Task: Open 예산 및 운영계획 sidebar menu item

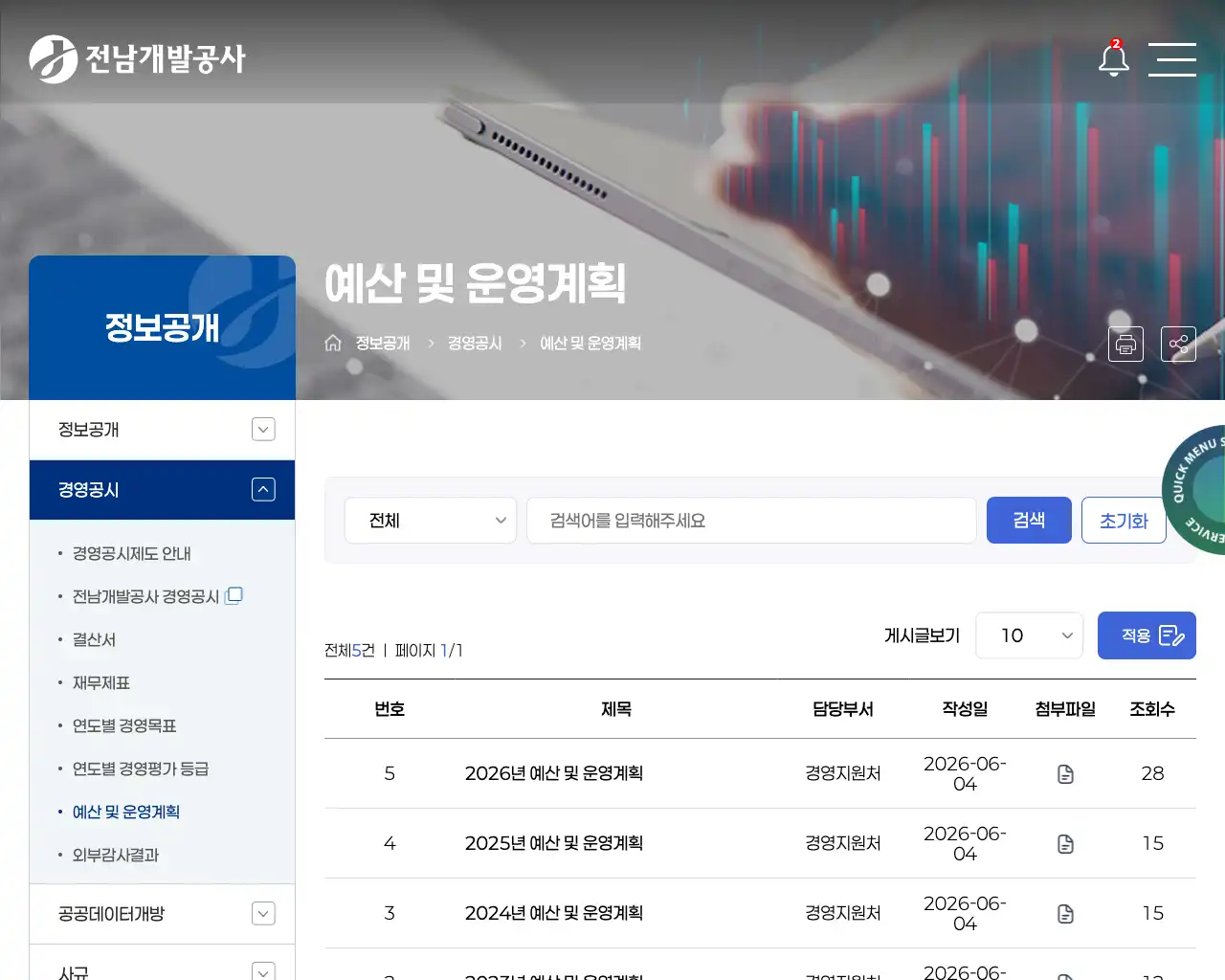Action: 126,812
